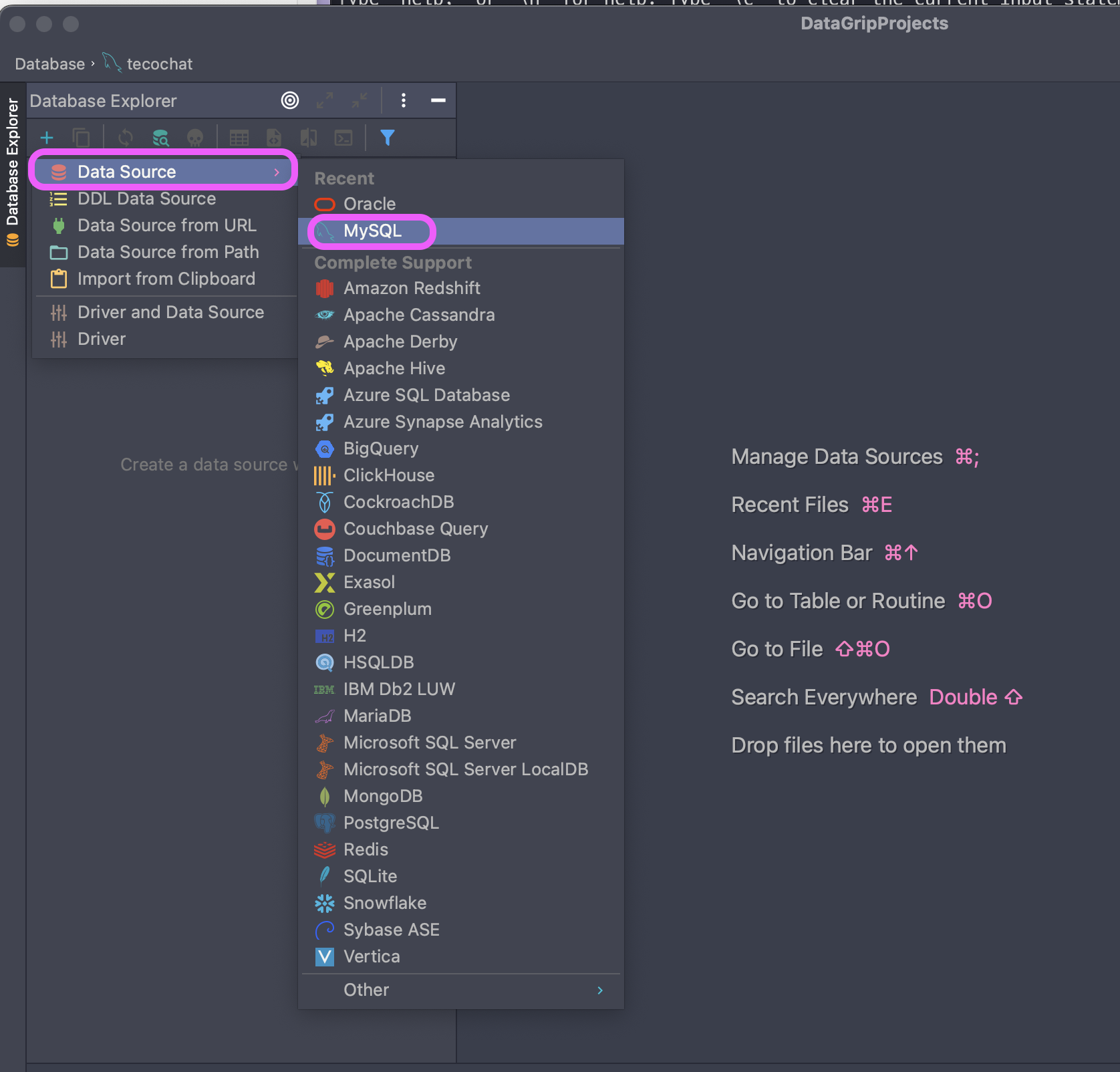Click the plus icon to add new item

click(47, 138)
